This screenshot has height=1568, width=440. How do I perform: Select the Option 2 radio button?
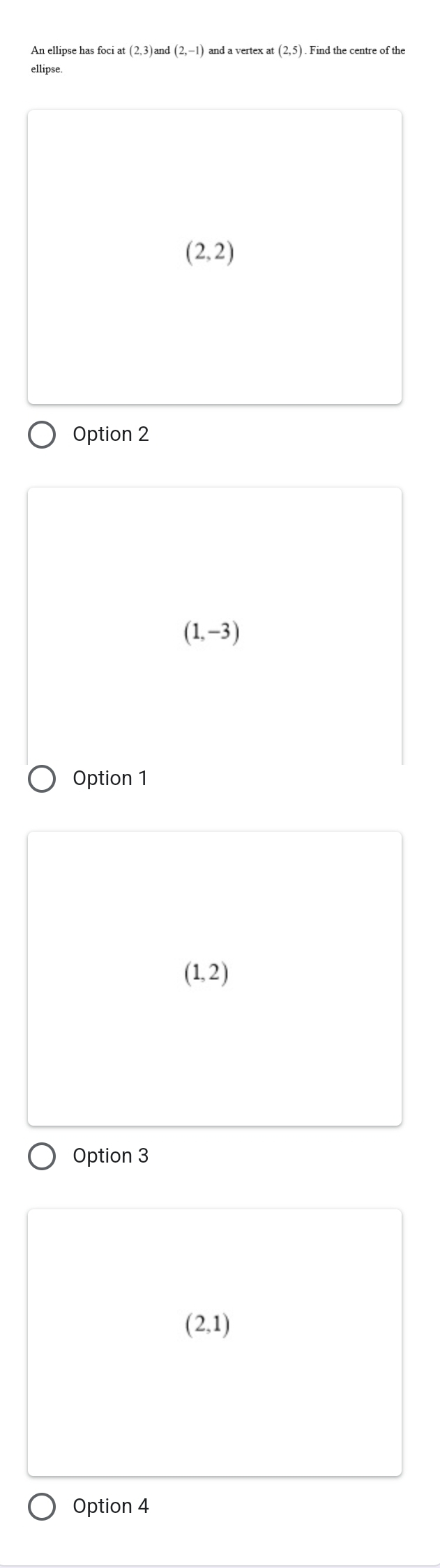(x=42, y=435)
